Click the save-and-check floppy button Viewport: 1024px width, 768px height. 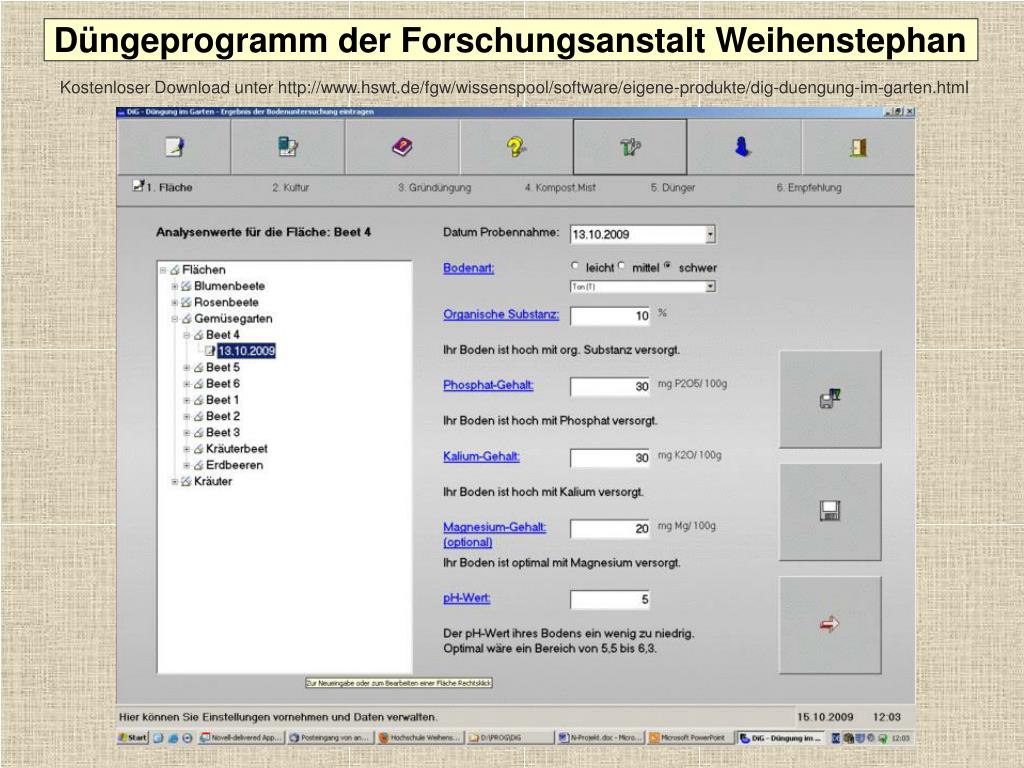point(830,399)
